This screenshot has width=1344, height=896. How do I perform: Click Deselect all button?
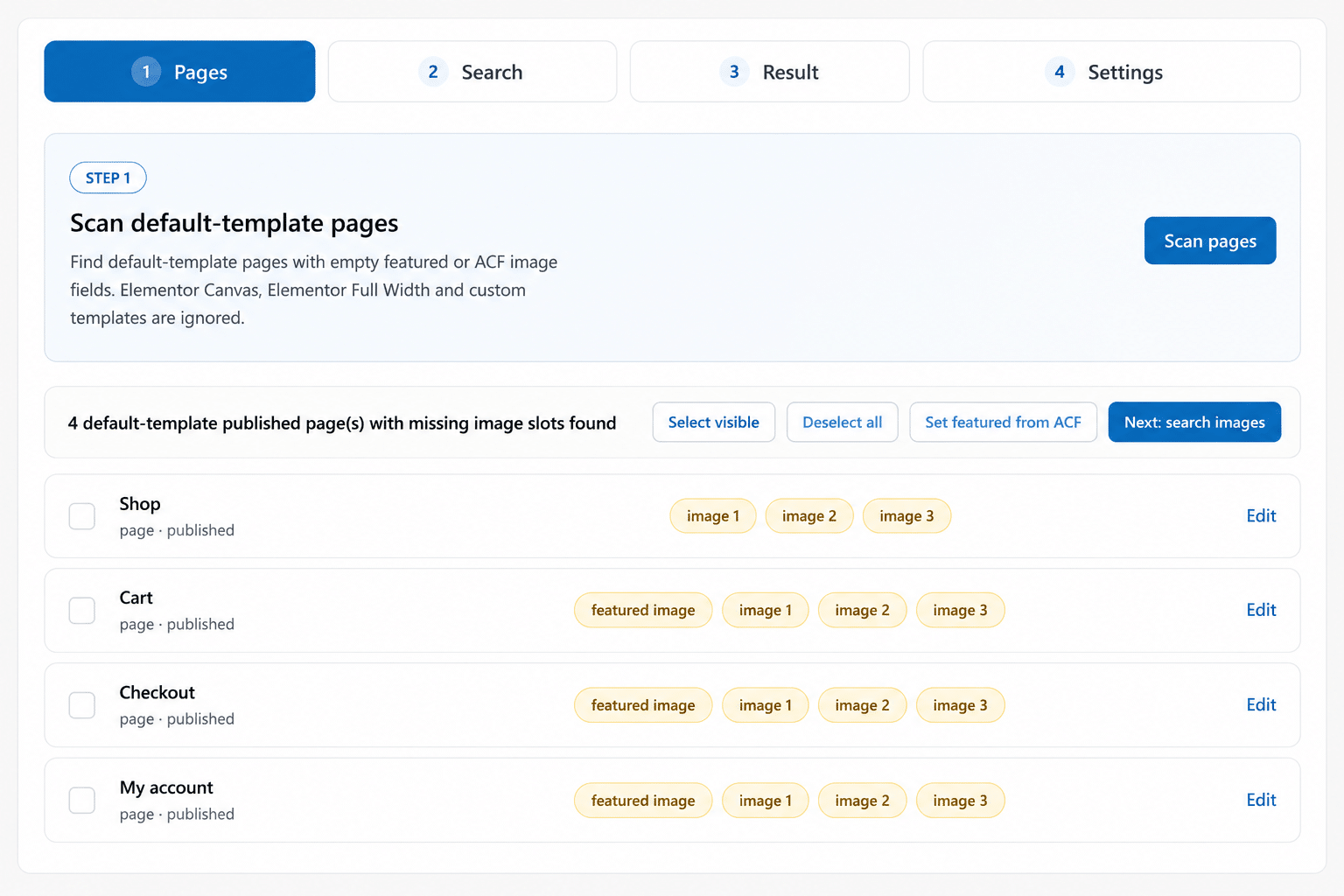click(843, 423)
